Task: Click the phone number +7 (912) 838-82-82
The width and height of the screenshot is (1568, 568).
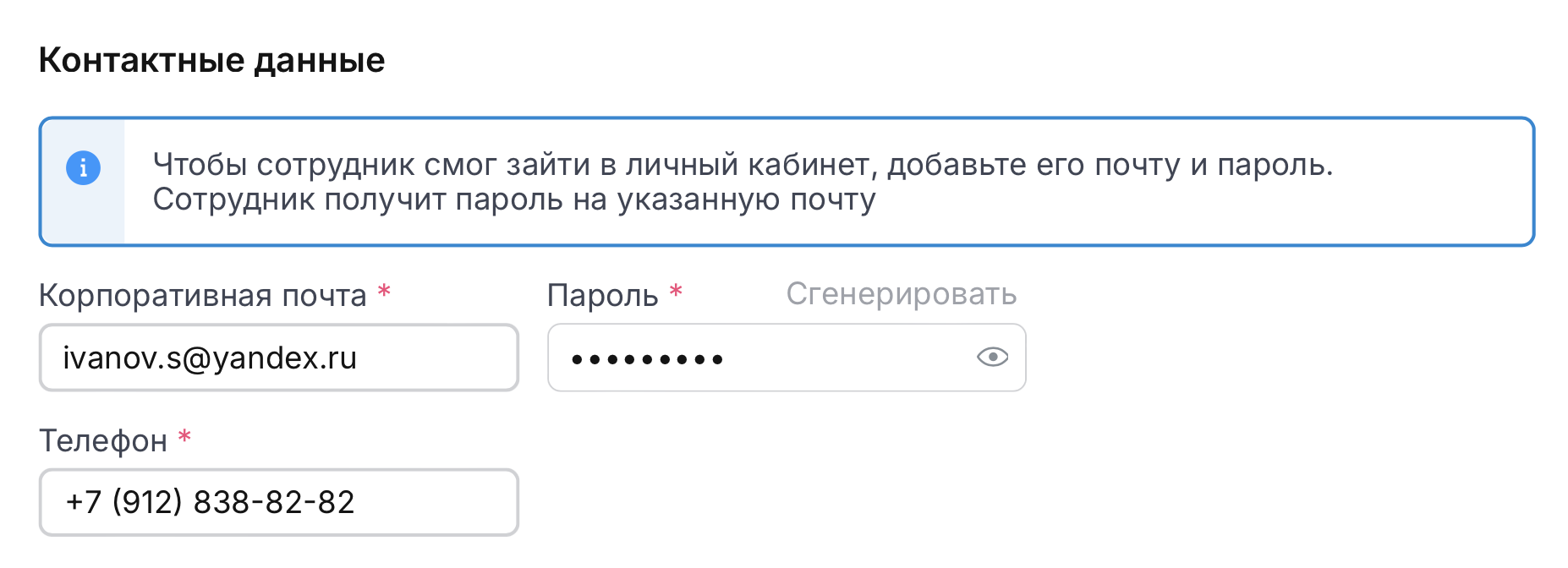Action: [210, 503]
